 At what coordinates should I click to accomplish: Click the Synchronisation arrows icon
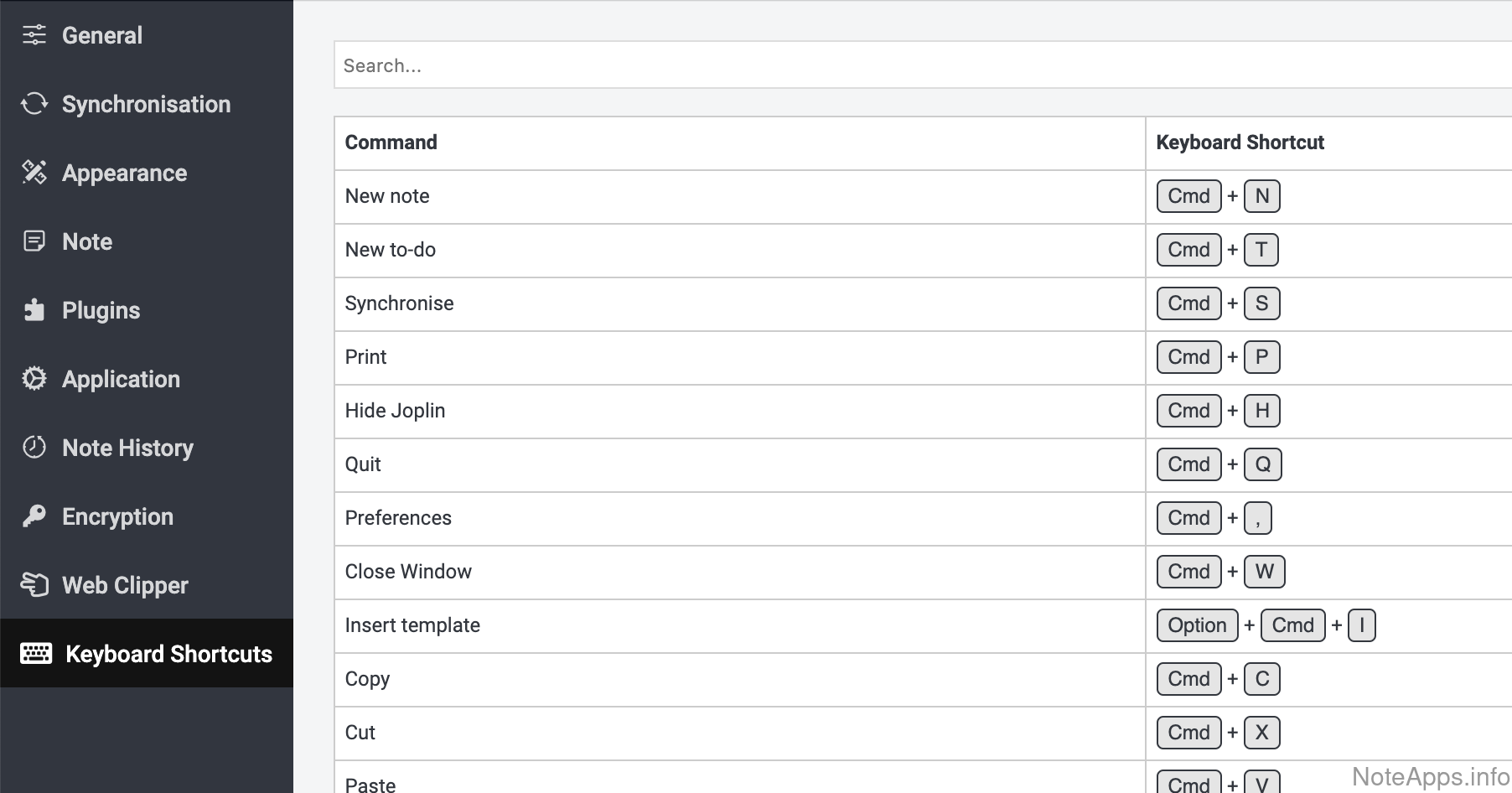pos(34,104)
